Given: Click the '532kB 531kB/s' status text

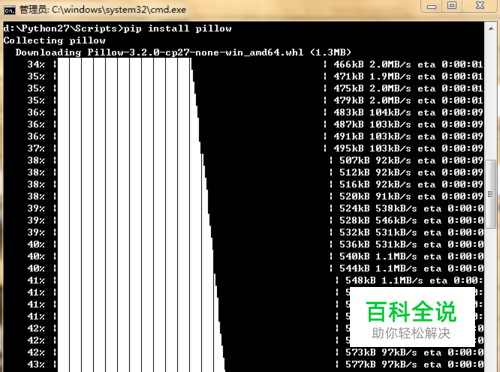Looking at the screenshot, I should pos(378,233).
